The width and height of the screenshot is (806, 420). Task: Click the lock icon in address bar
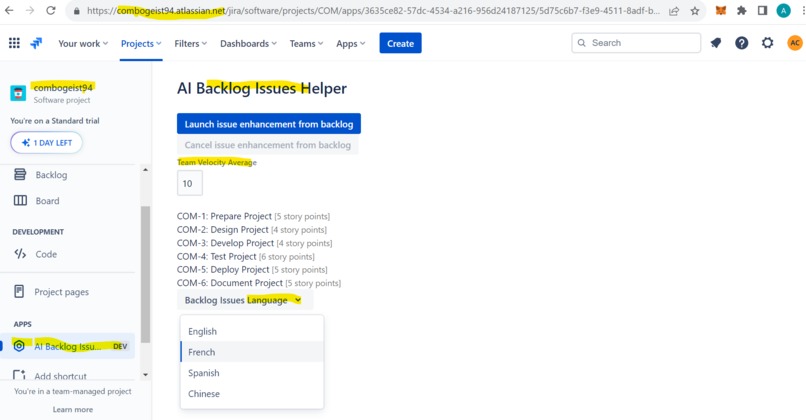coord(77,11)
